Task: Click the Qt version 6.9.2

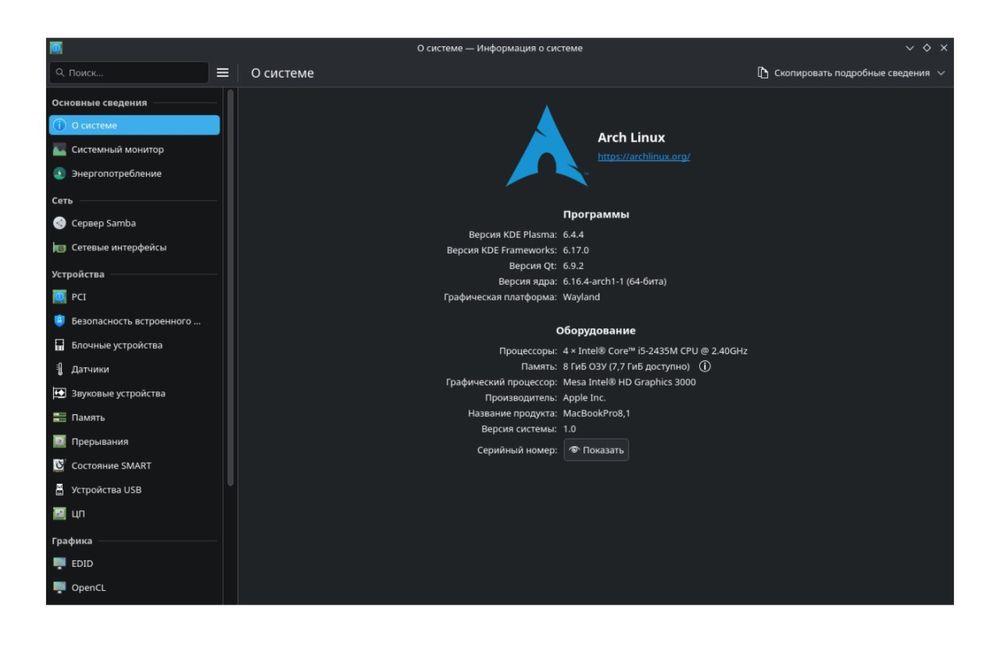Action: [573, 266]
